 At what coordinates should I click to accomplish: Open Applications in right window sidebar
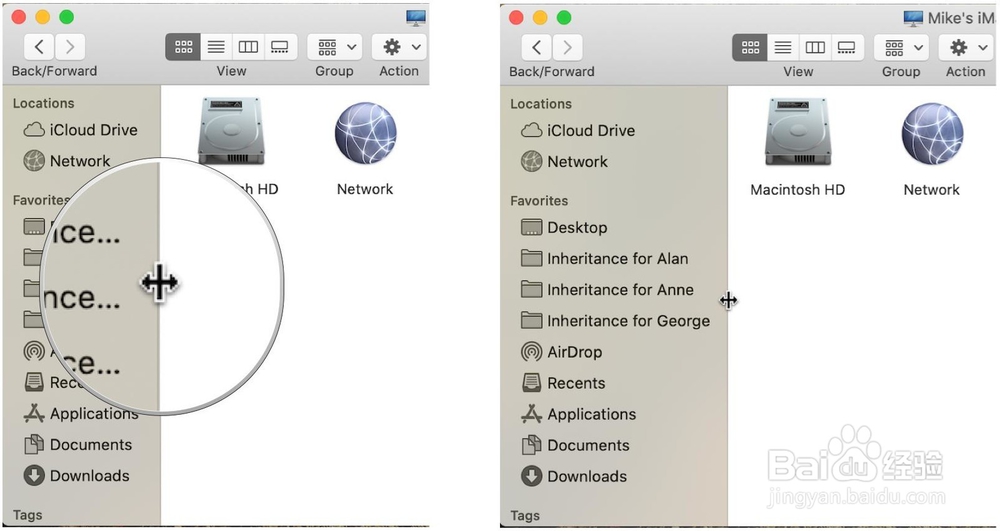pos(578,414)
